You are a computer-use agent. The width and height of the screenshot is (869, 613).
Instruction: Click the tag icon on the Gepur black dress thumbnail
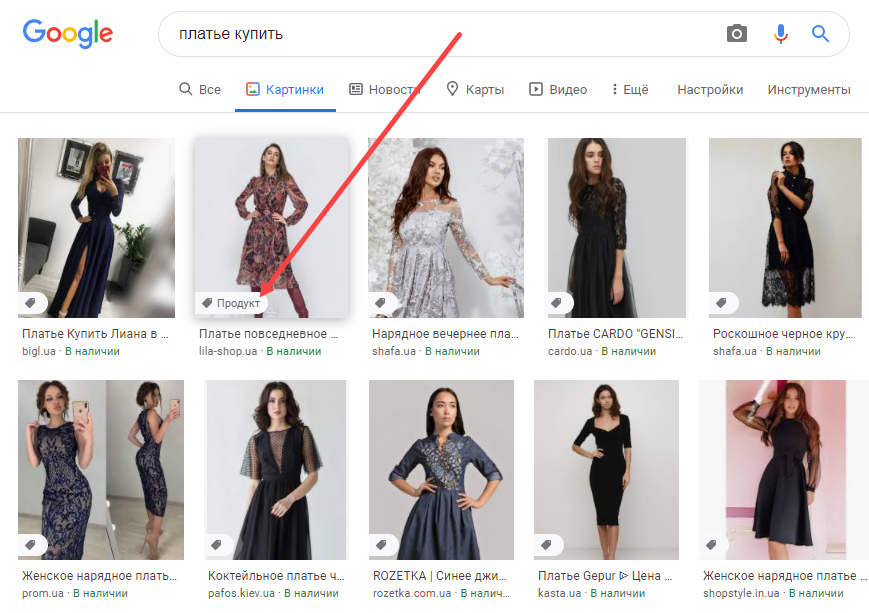pyautogui.click(x=548, y=545)
